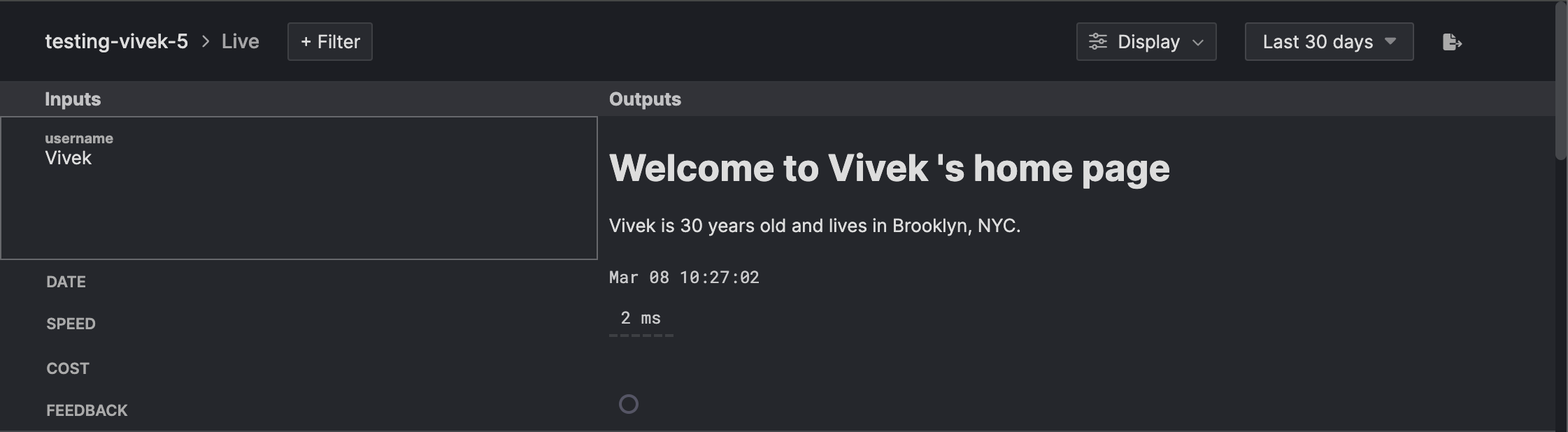The image size is (1568, 432).
Task: Click the Inputs column header
Action: coord(73,99)
